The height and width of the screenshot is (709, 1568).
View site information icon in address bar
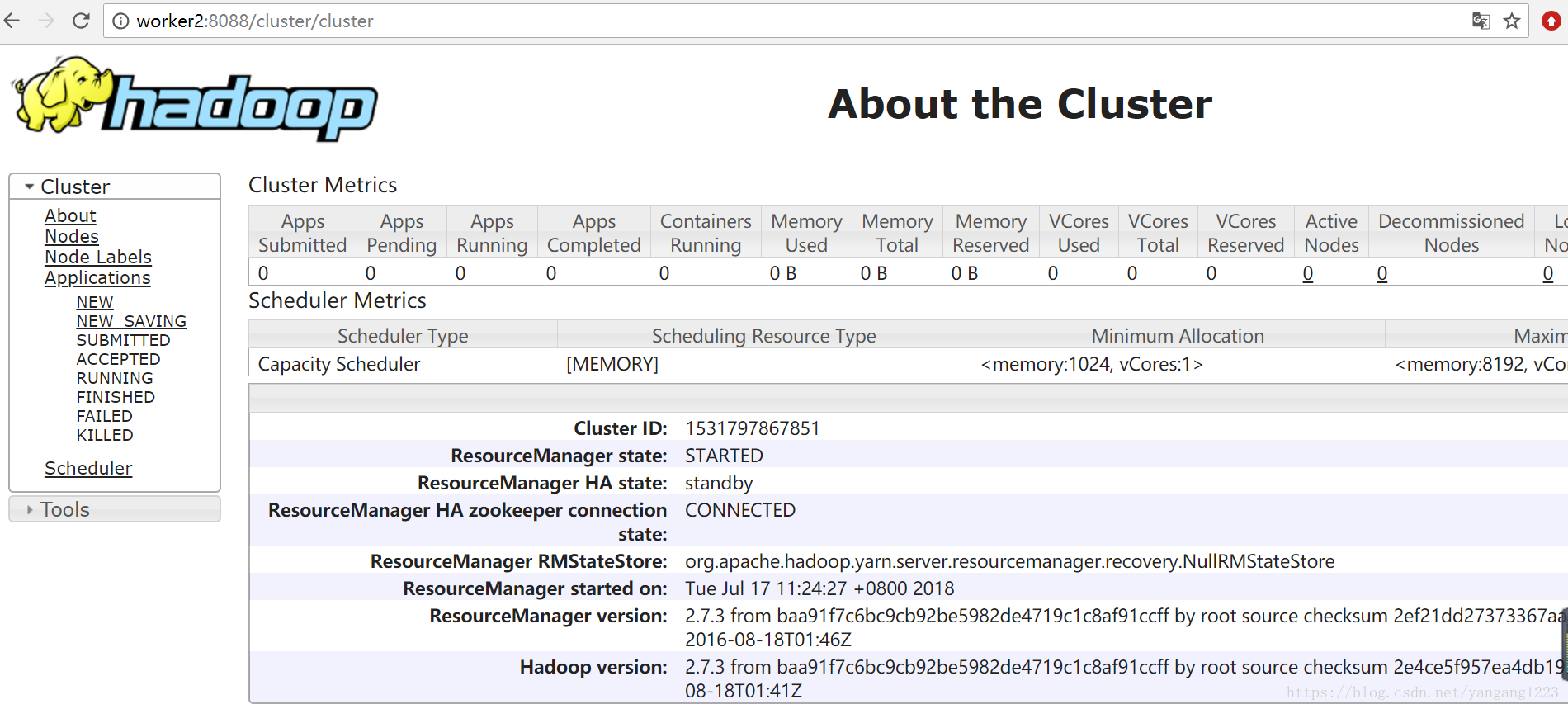click(120, 21)
